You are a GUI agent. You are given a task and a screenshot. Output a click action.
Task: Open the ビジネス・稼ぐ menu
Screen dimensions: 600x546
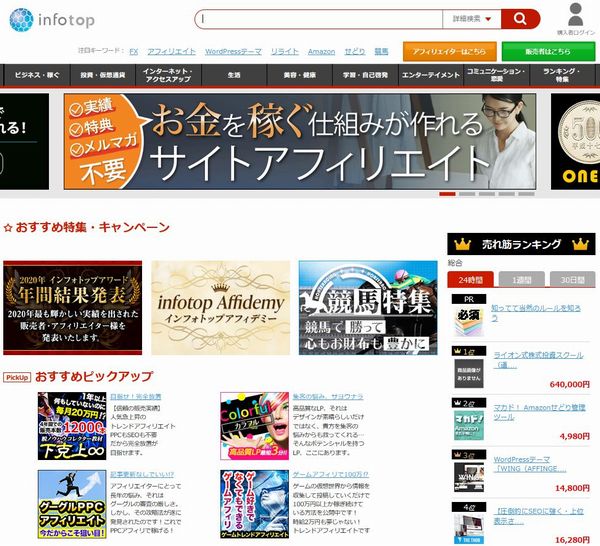[37, 75]
